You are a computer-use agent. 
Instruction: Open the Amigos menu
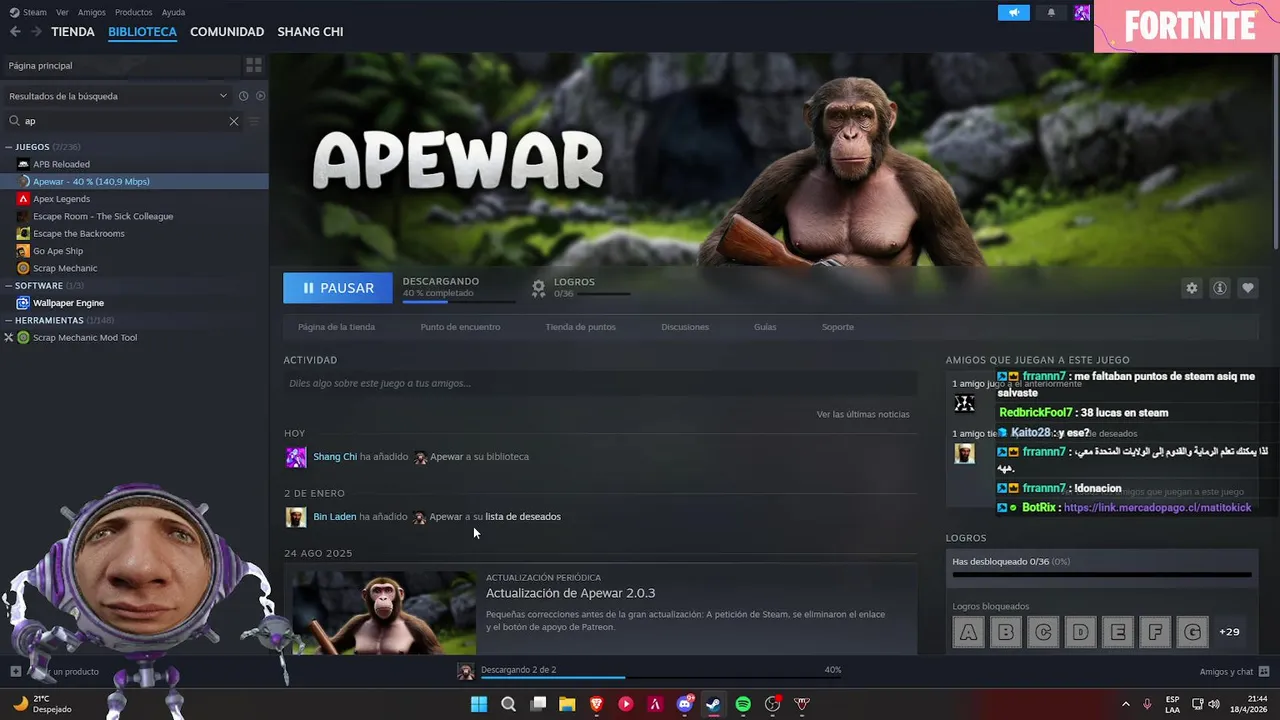coord(91,13)
